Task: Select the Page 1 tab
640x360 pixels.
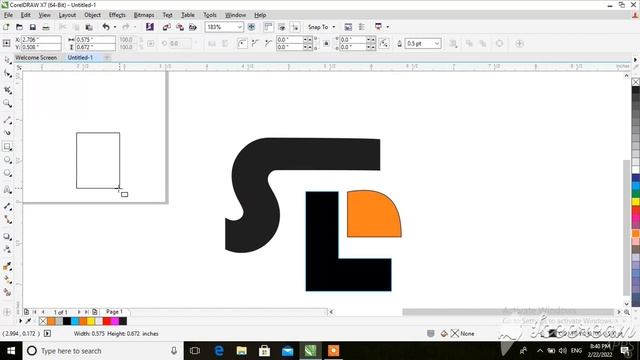Action: (114, 312)
